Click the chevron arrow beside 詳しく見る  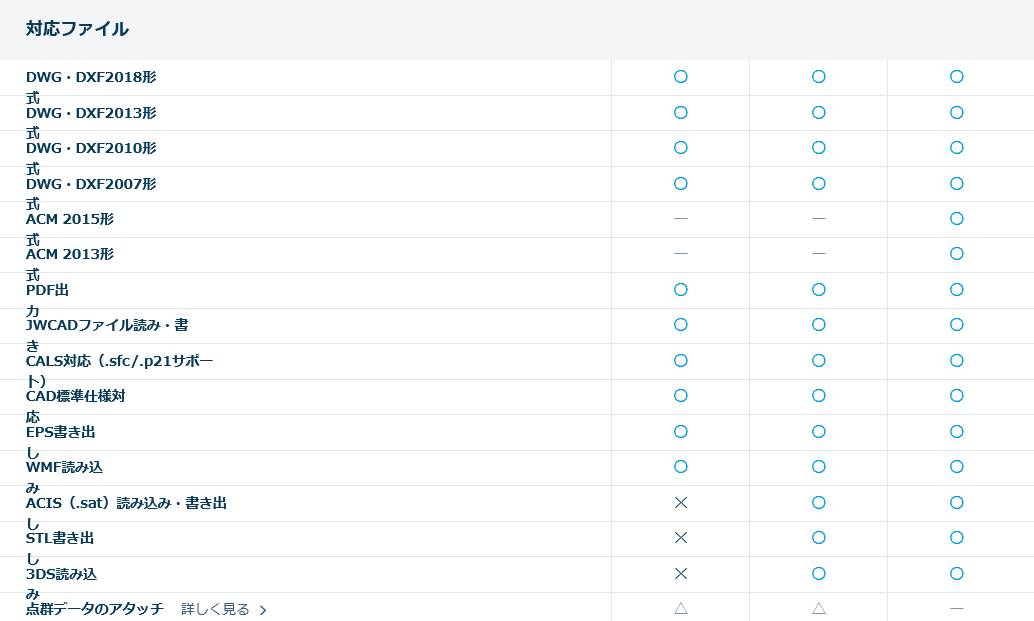coord(263,610)
